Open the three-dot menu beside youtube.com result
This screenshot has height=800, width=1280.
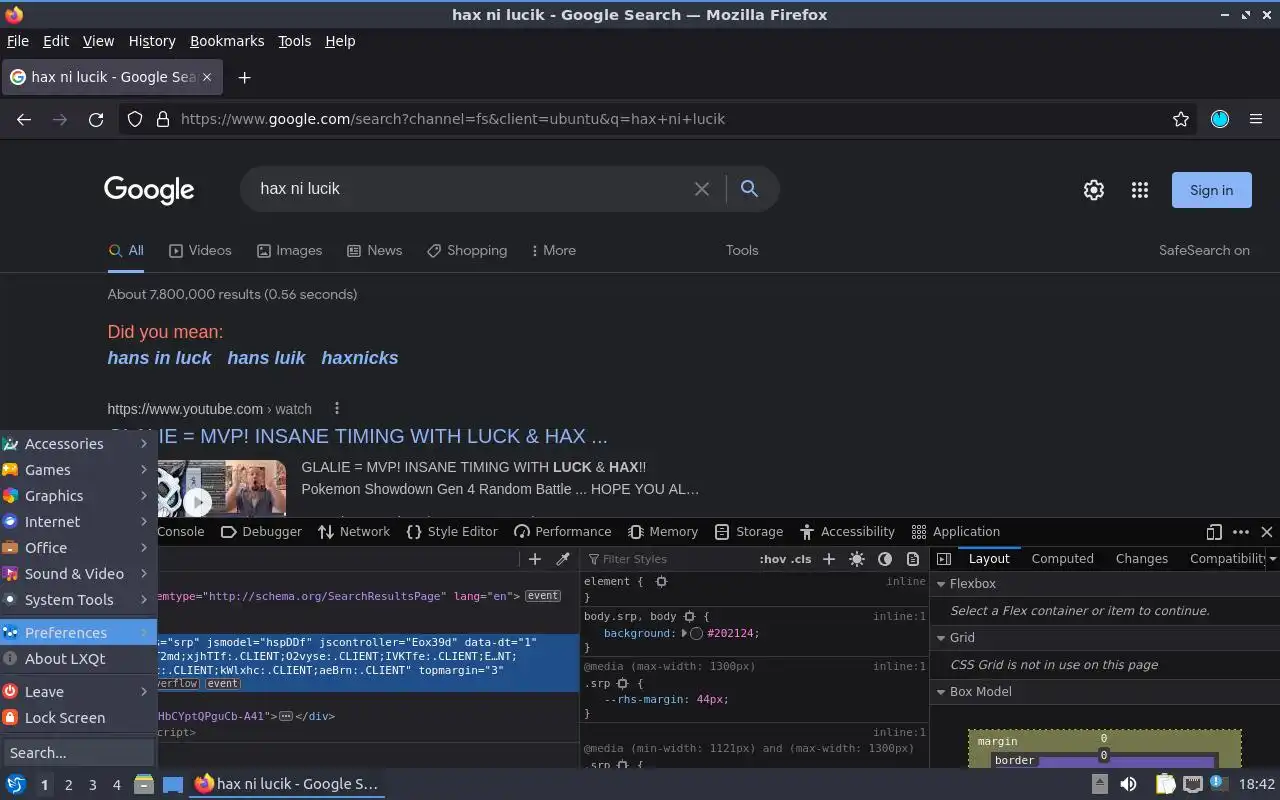point(337,408)
